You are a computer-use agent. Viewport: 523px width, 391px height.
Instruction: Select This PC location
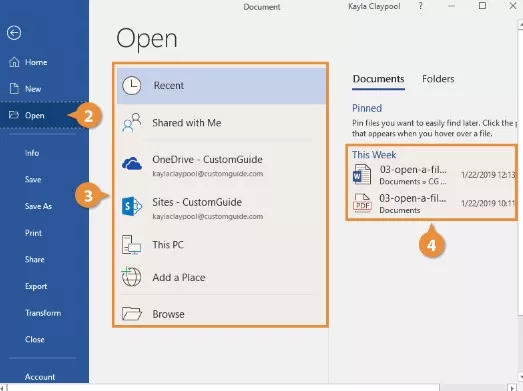[221, 245]
